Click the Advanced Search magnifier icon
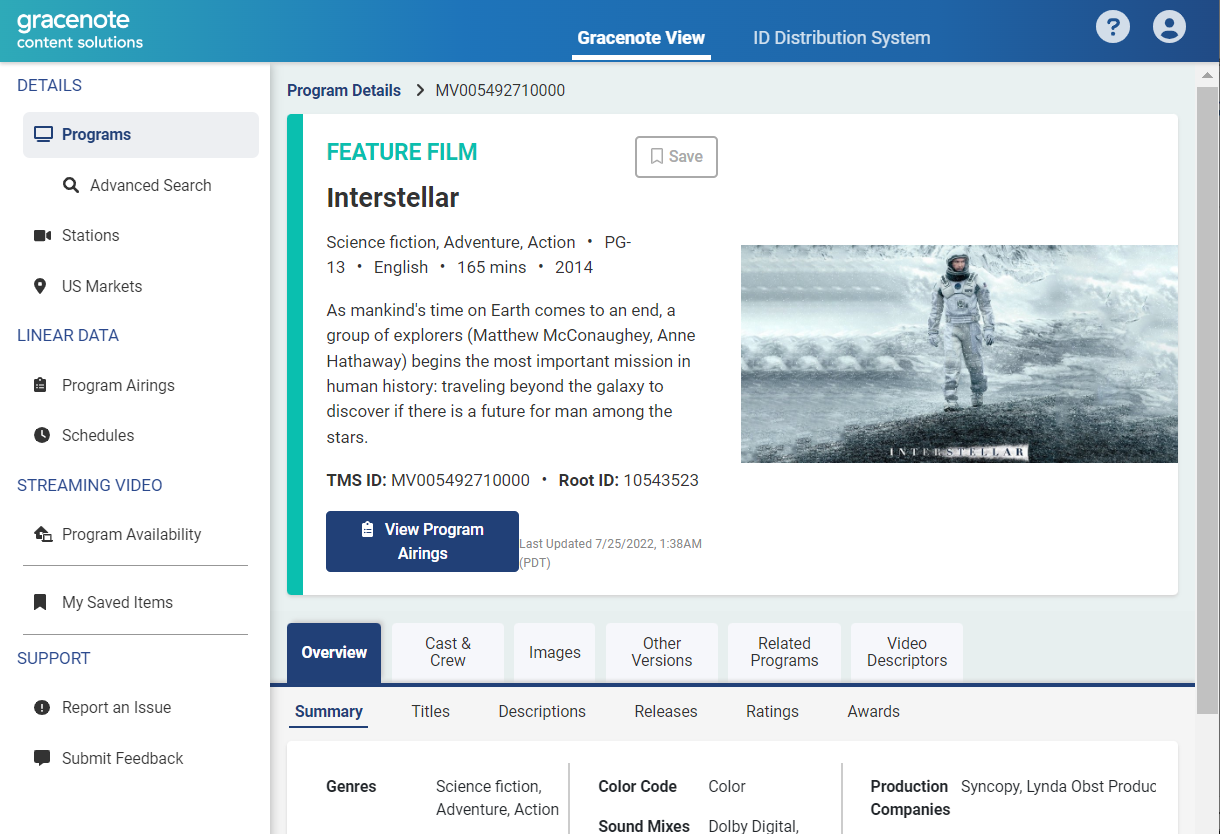The width and height of the screenshot is (1220, 834). [x=71, y=186]
